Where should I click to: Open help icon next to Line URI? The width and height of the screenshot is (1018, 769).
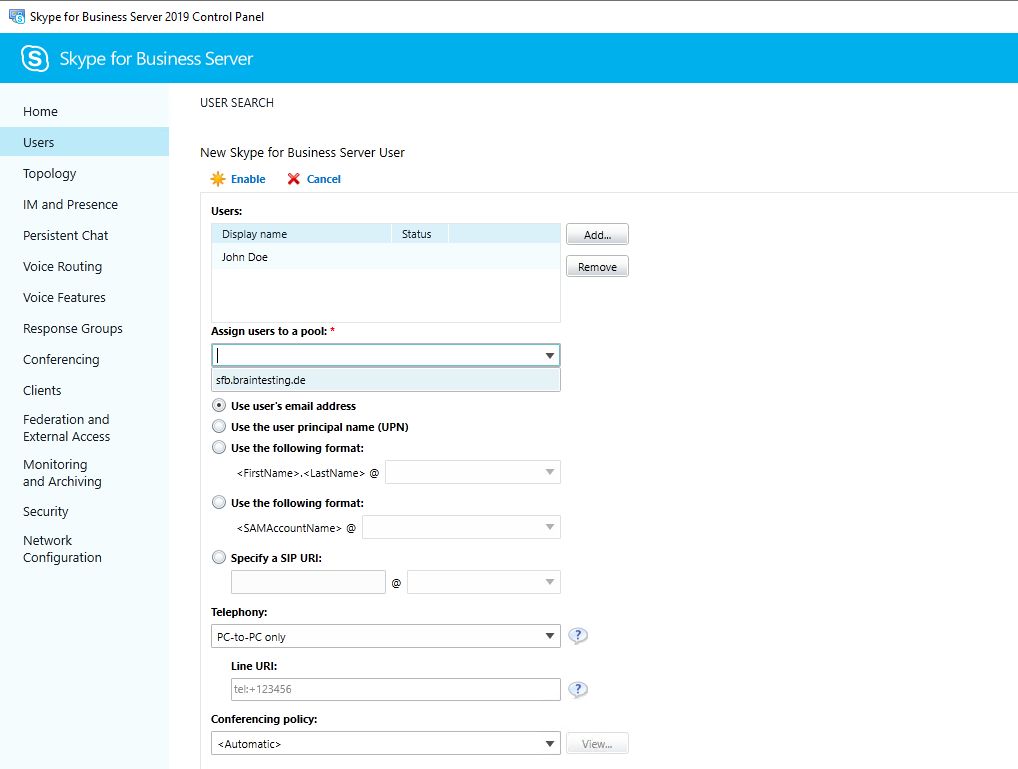(578, 689)
